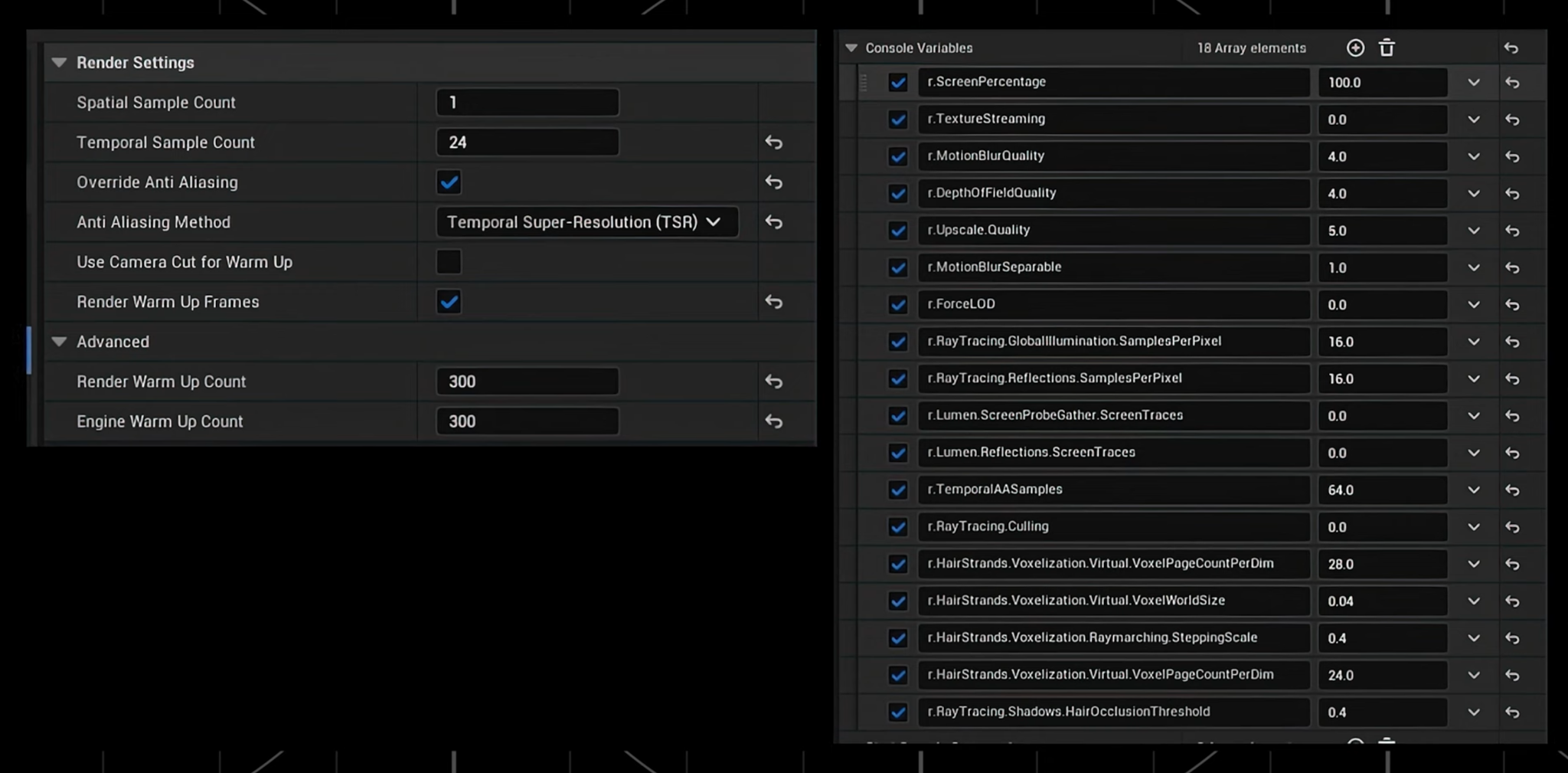Reset Render Warm Up Count value
The width and height of the screenshot is (1568, 773).
click(x=773, y=381)
